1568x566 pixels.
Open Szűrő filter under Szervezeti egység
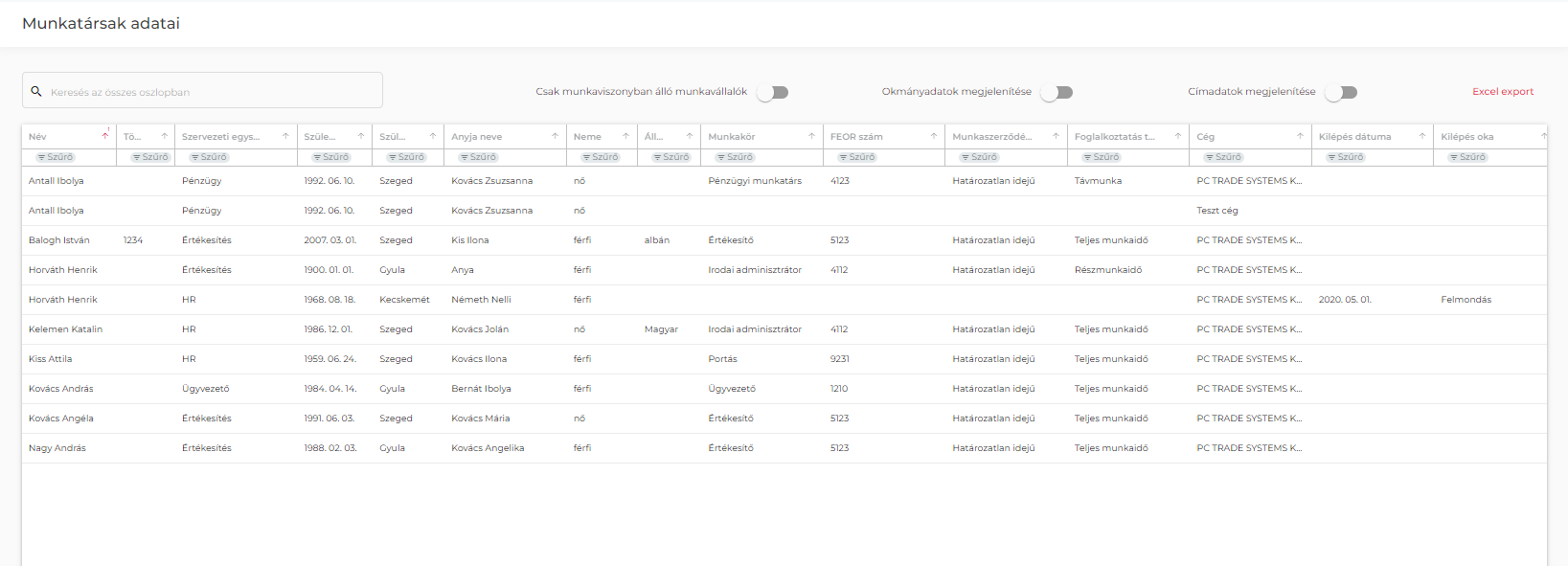209,157
